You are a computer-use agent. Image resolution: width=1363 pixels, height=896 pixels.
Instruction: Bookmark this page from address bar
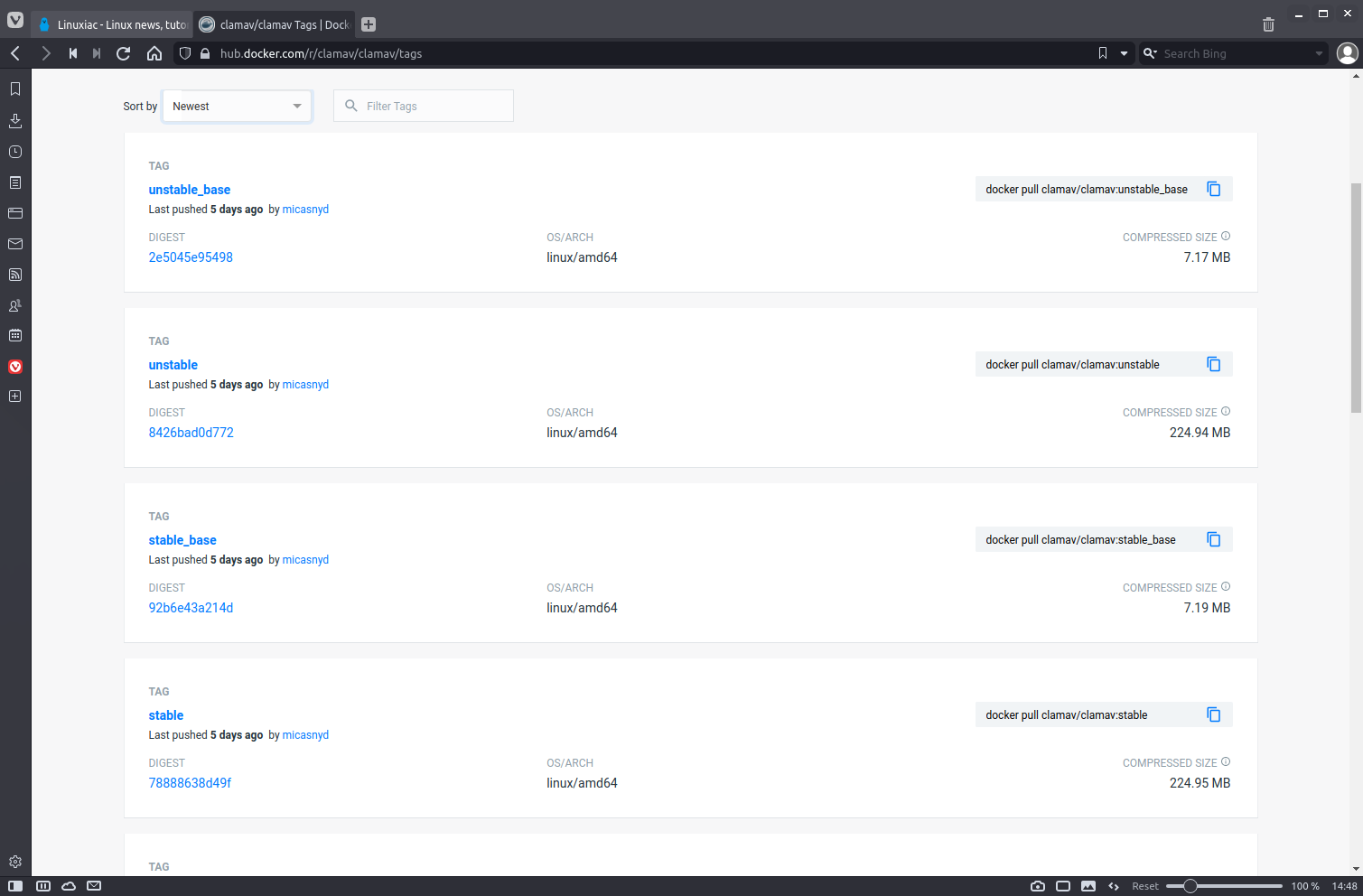point(1103,53)
